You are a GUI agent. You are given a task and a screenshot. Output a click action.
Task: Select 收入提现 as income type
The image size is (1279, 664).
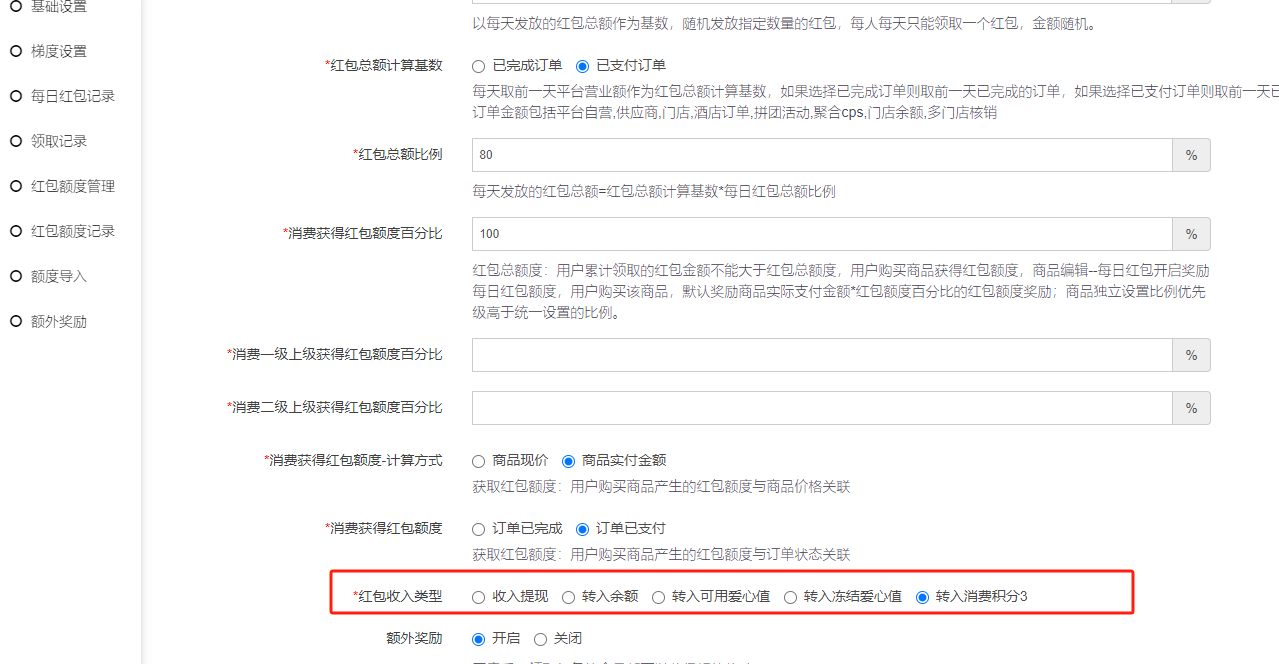pos(479,597)
